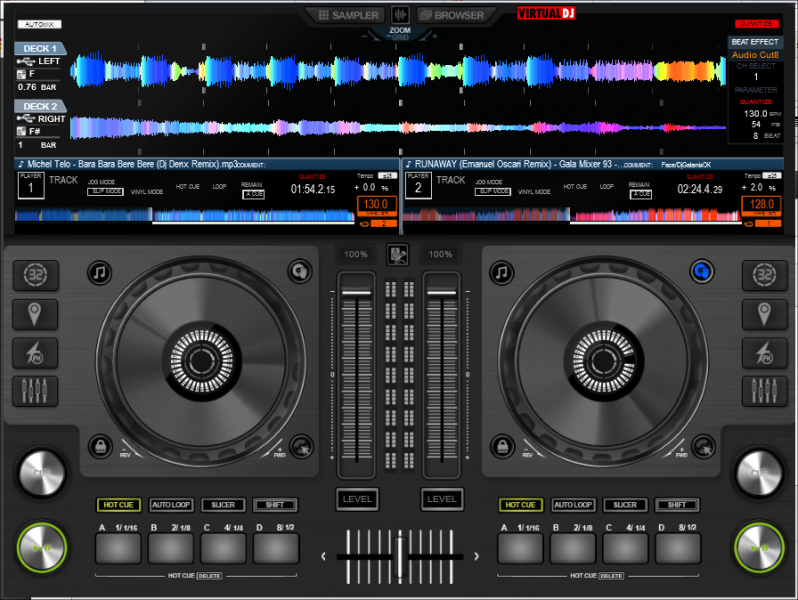
Task: Move crossfader left with the arrow
Action: (x=323, y=556)
